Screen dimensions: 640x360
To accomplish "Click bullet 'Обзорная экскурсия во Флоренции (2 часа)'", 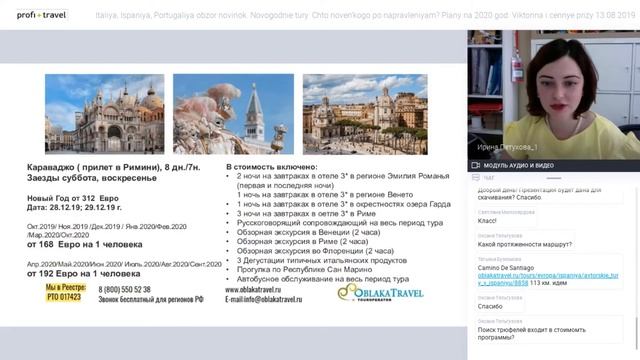I will tap(315, 251).
